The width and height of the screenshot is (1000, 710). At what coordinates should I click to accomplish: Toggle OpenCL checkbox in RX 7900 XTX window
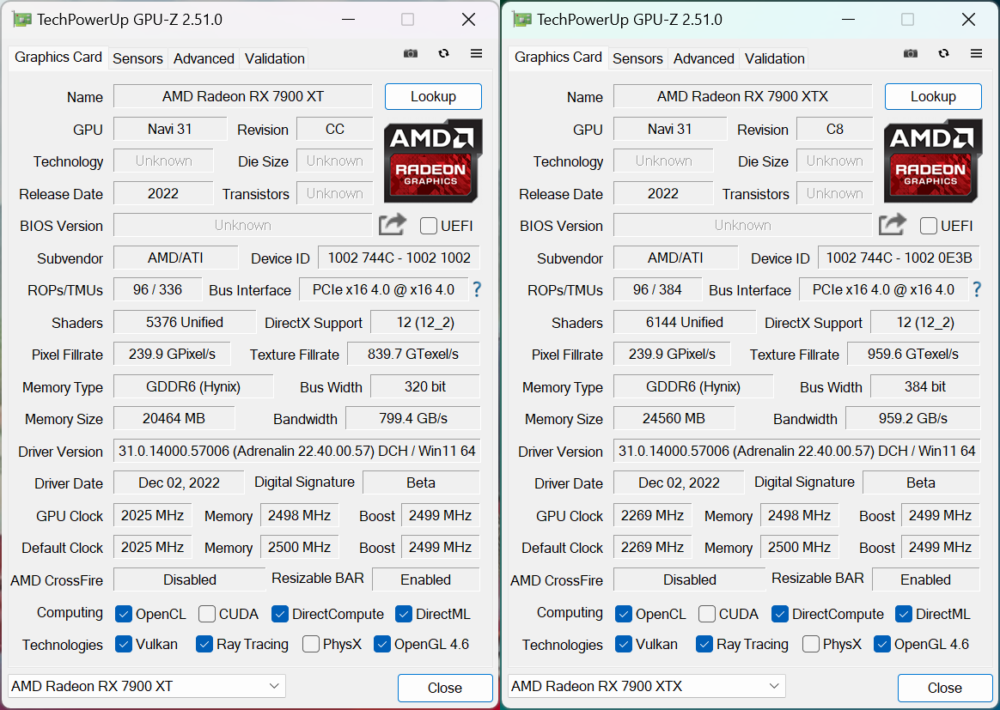click(x=623, y=614)
